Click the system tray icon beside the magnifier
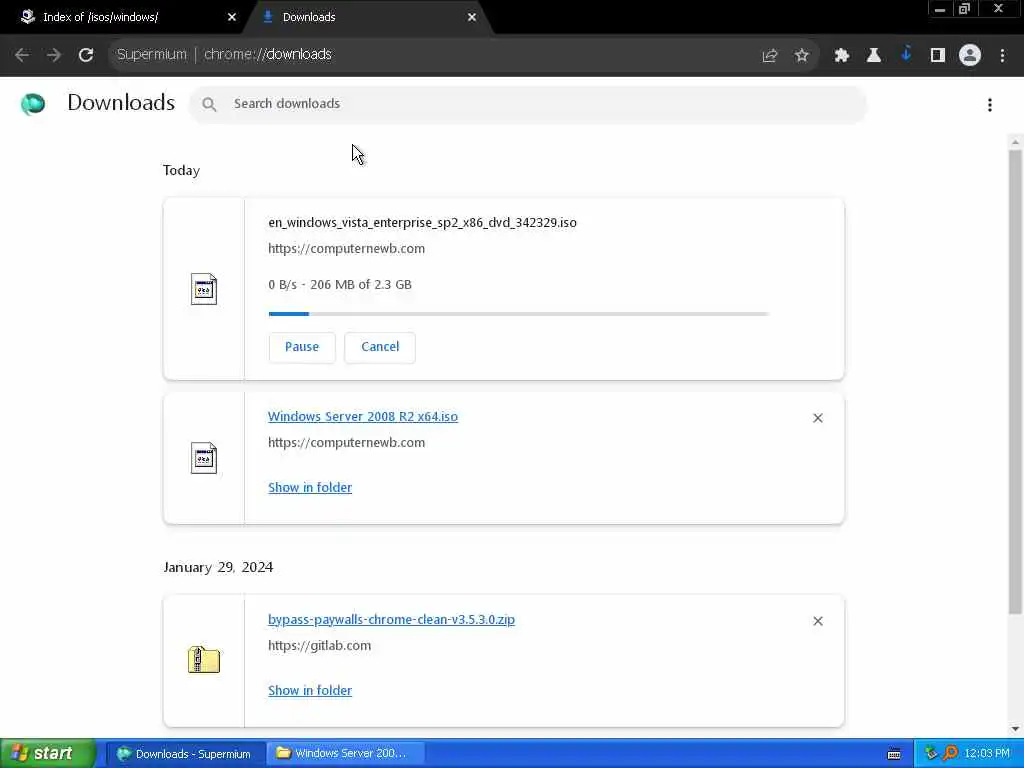Image resolution: width=1024 pixels, height=768 pixels. click(x=931, y=754)
